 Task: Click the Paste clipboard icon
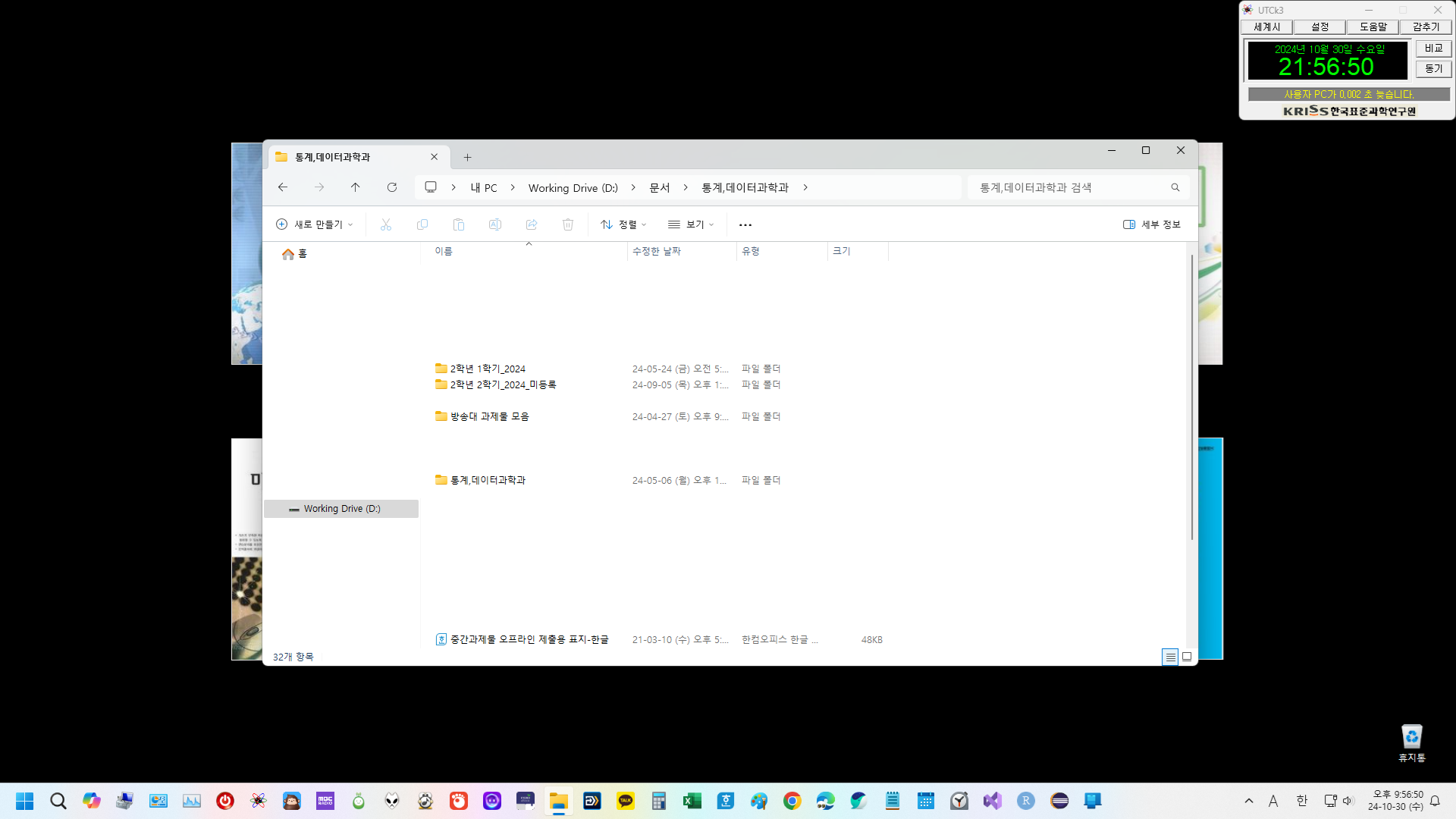click(x=459, y=224)
